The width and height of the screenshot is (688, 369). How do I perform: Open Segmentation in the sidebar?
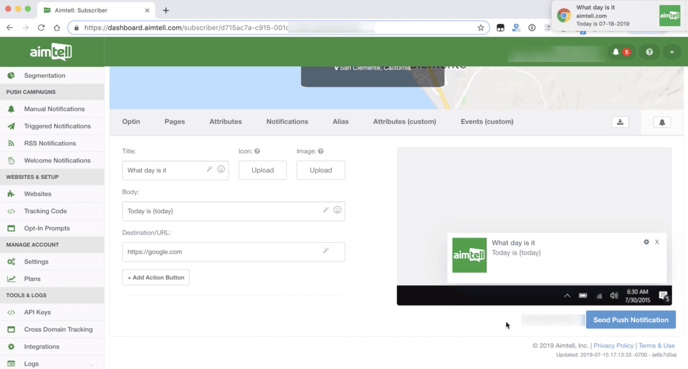tap(44, 75)
